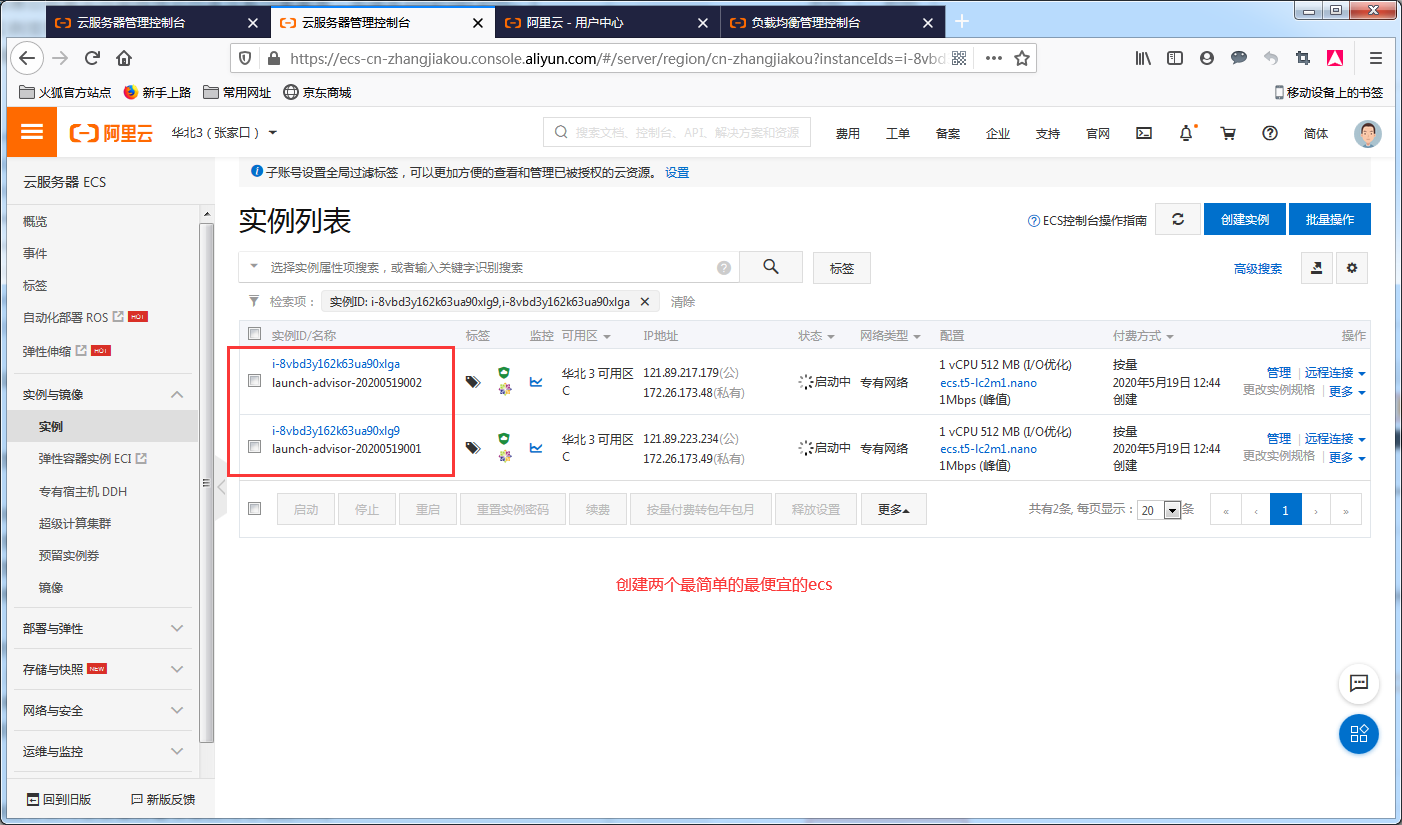The width and height of the screenshot is (1402, 825).
Task: Check the select-all instances checkbox
Action: (x=254, y=335)
